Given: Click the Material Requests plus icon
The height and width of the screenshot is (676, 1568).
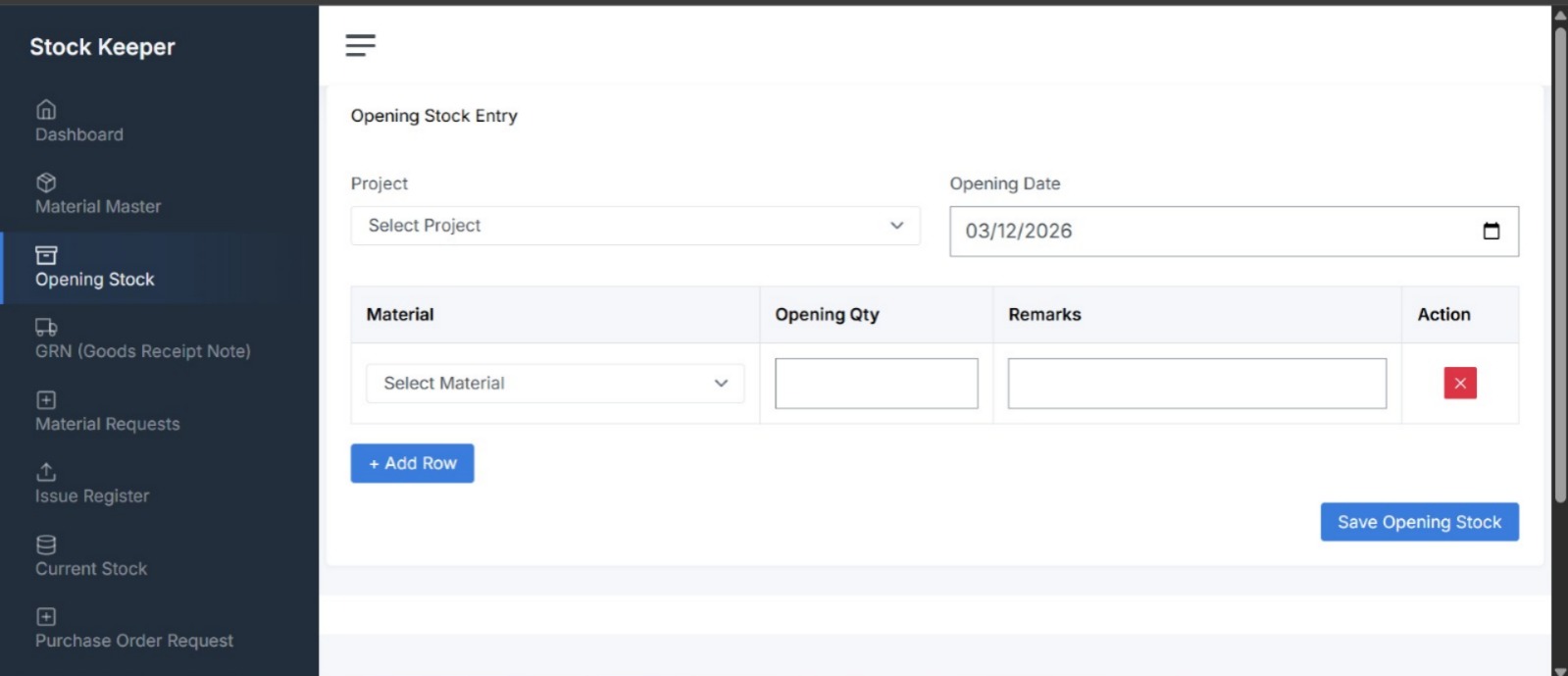Looking at the screenshot, I should pos(46,400).
